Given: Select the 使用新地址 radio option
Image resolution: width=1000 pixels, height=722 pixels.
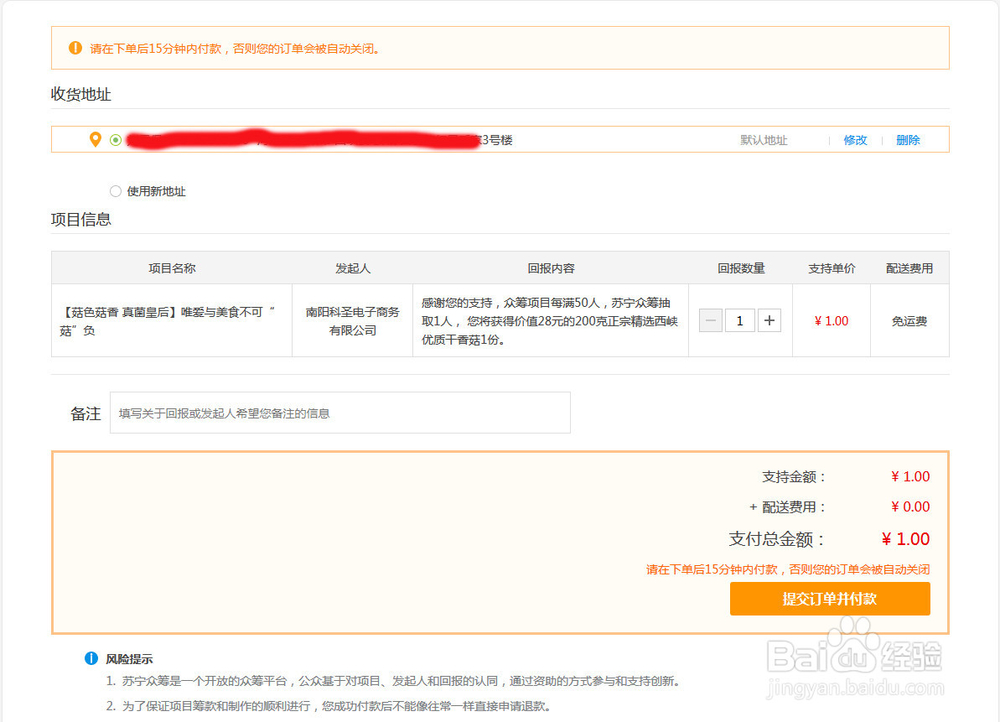Looking at the screenshot, I should coord(116,190).
